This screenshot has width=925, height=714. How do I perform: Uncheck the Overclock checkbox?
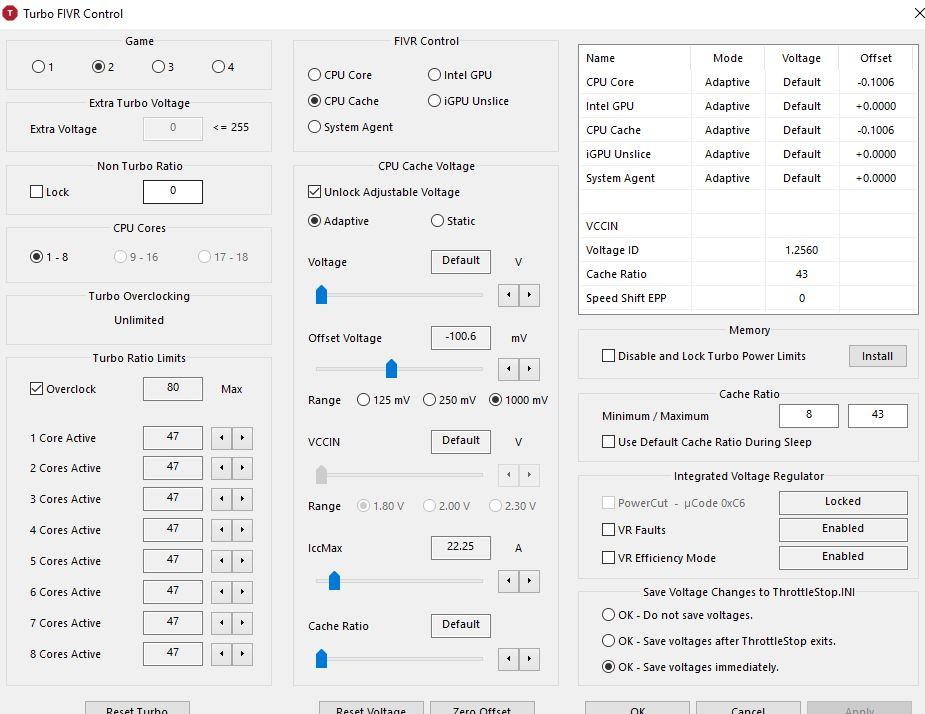[x=37, y=389]
